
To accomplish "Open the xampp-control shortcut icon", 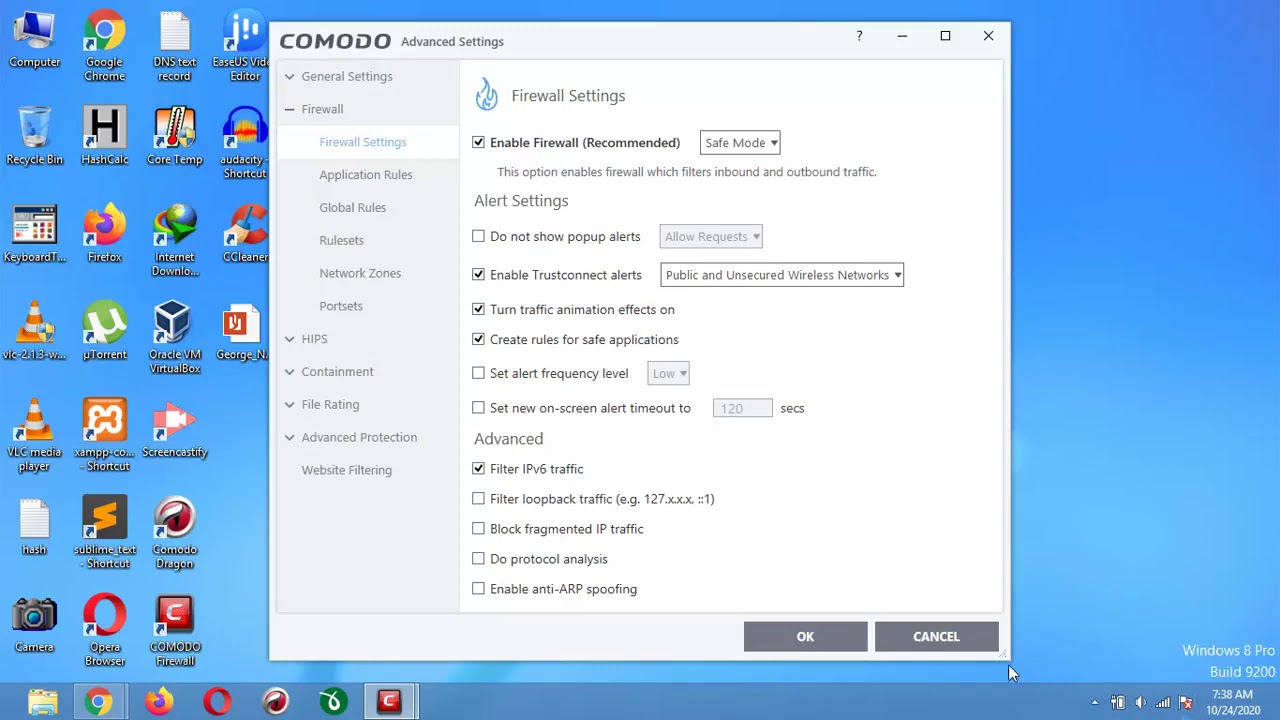I will pyautogui.click(x=104, y=436).
